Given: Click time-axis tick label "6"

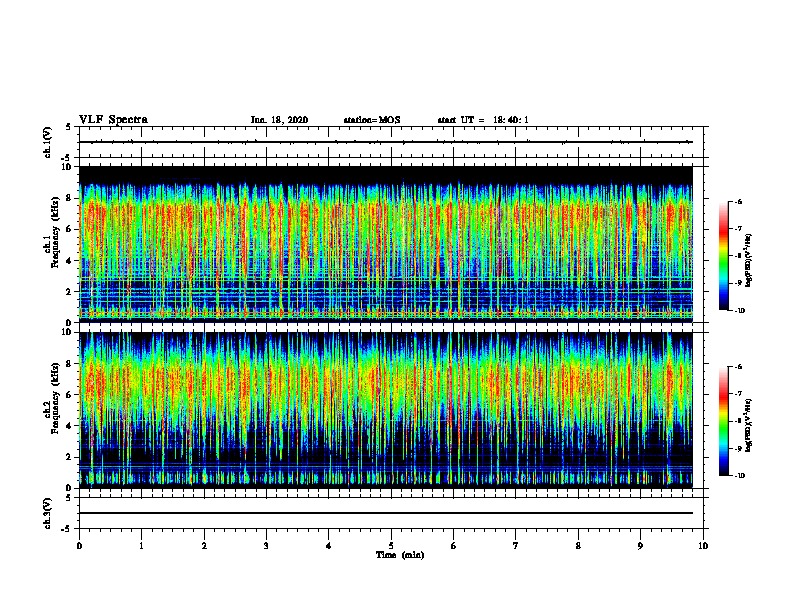Looking at the screenshot, I should pos(454,546).
